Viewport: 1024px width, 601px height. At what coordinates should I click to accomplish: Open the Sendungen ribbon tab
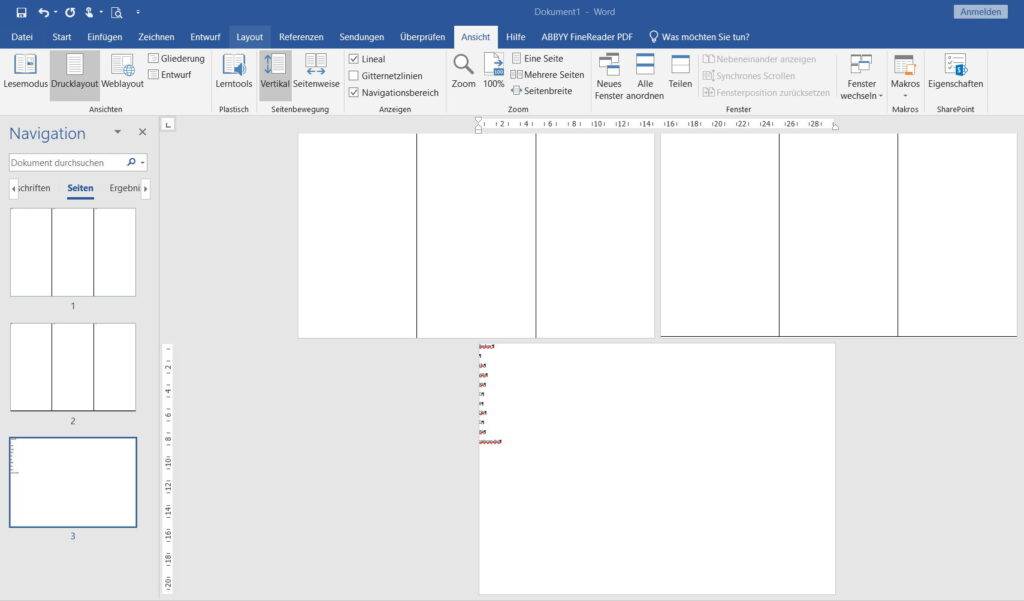pyautogui.click(x=361, y=37)
